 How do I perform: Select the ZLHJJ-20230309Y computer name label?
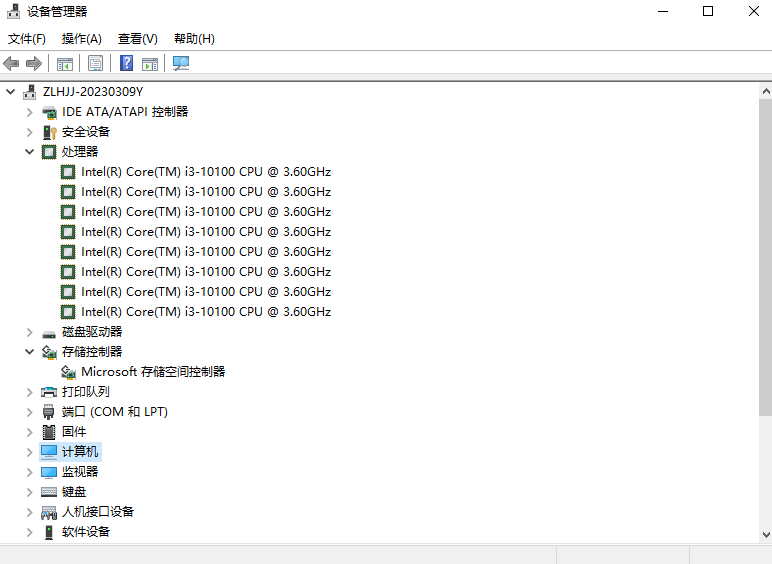tap(93, 92)
